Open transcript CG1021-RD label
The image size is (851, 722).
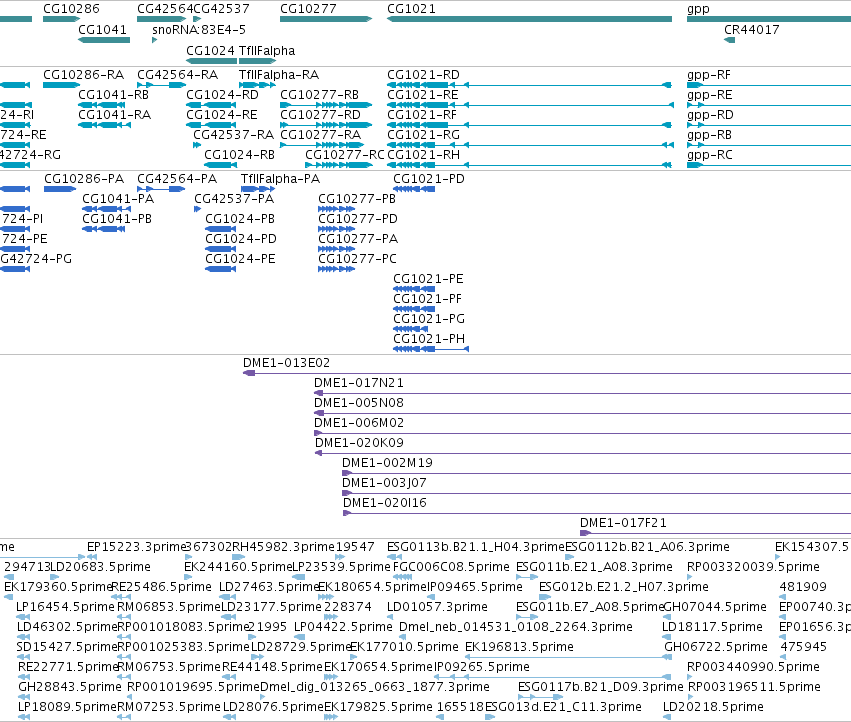point(423,74)
